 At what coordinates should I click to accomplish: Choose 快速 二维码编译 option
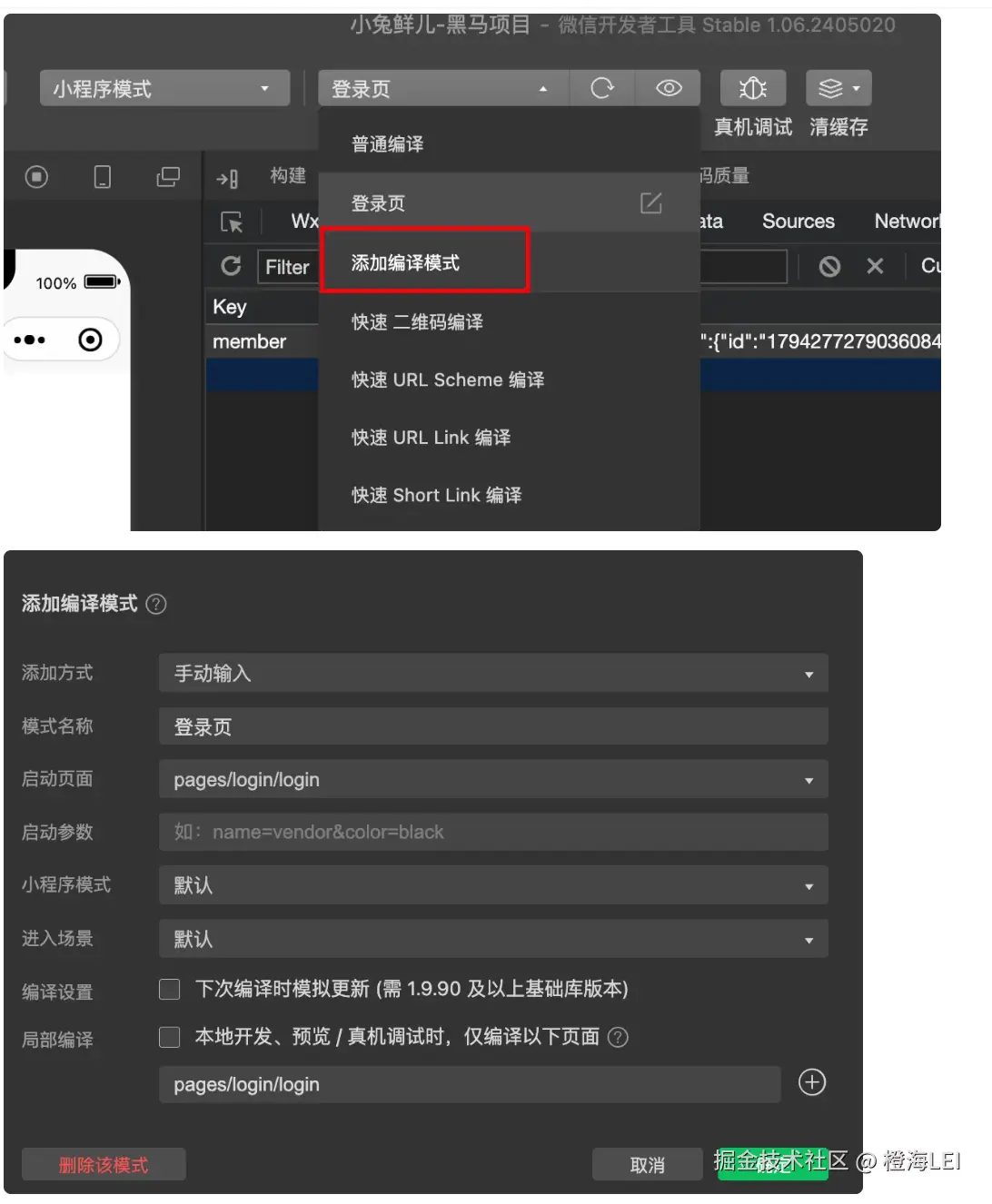pos(509,321)
